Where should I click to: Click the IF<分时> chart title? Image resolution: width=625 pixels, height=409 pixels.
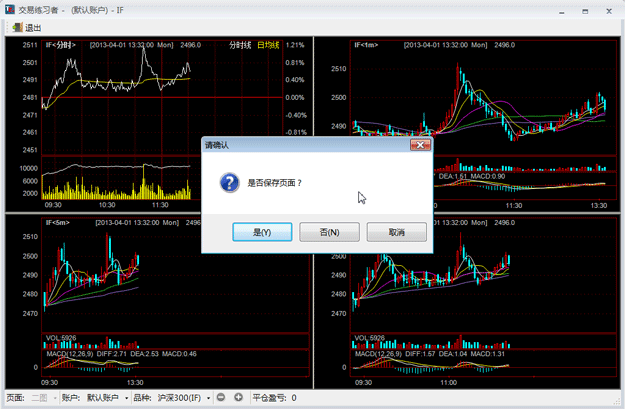coord(60,45)
